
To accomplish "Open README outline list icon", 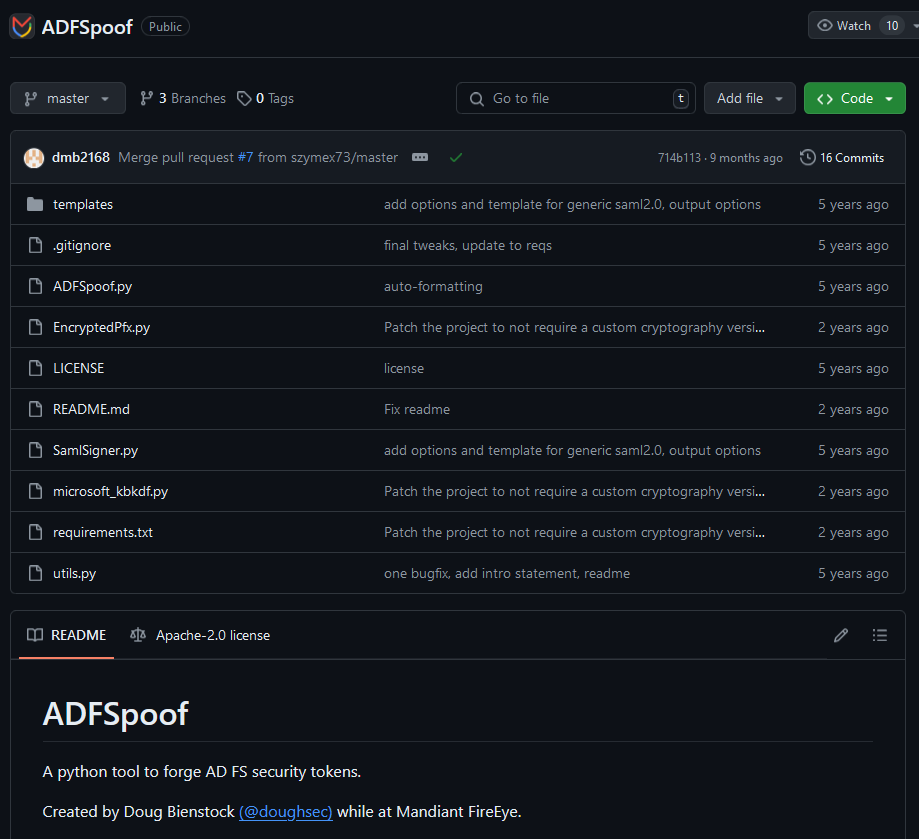I will click(x=879, y=635).
